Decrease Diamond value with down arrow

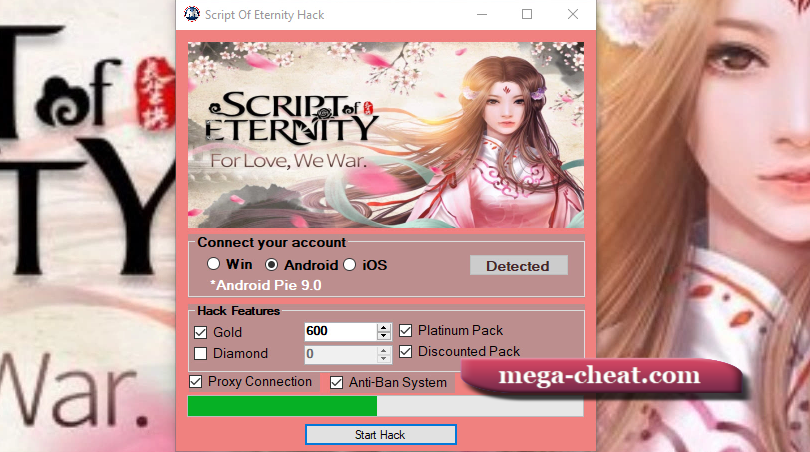pyautogui.click(x=383, y=359)
